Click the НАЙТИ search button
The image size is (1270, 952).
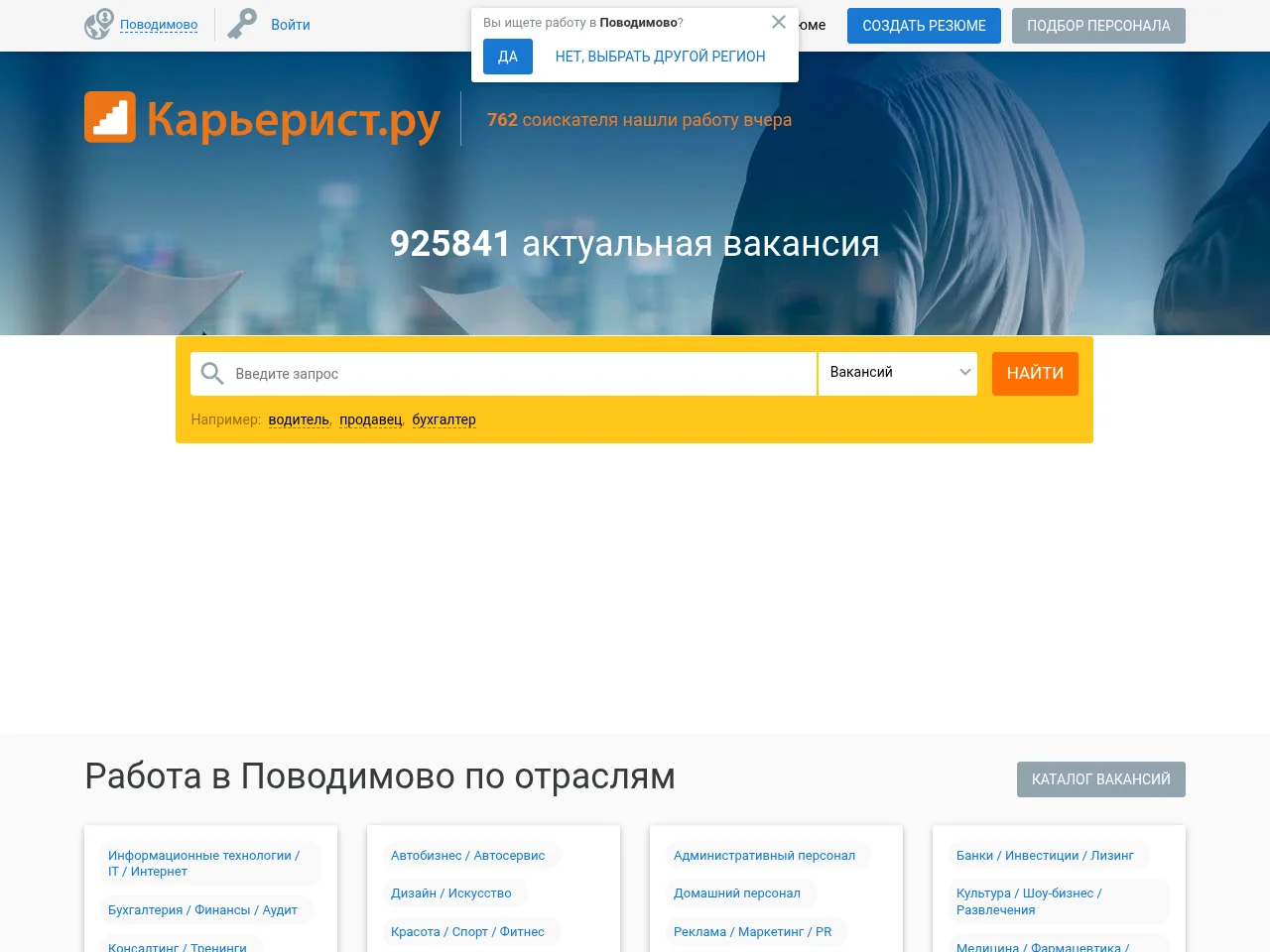[1035, 374]
